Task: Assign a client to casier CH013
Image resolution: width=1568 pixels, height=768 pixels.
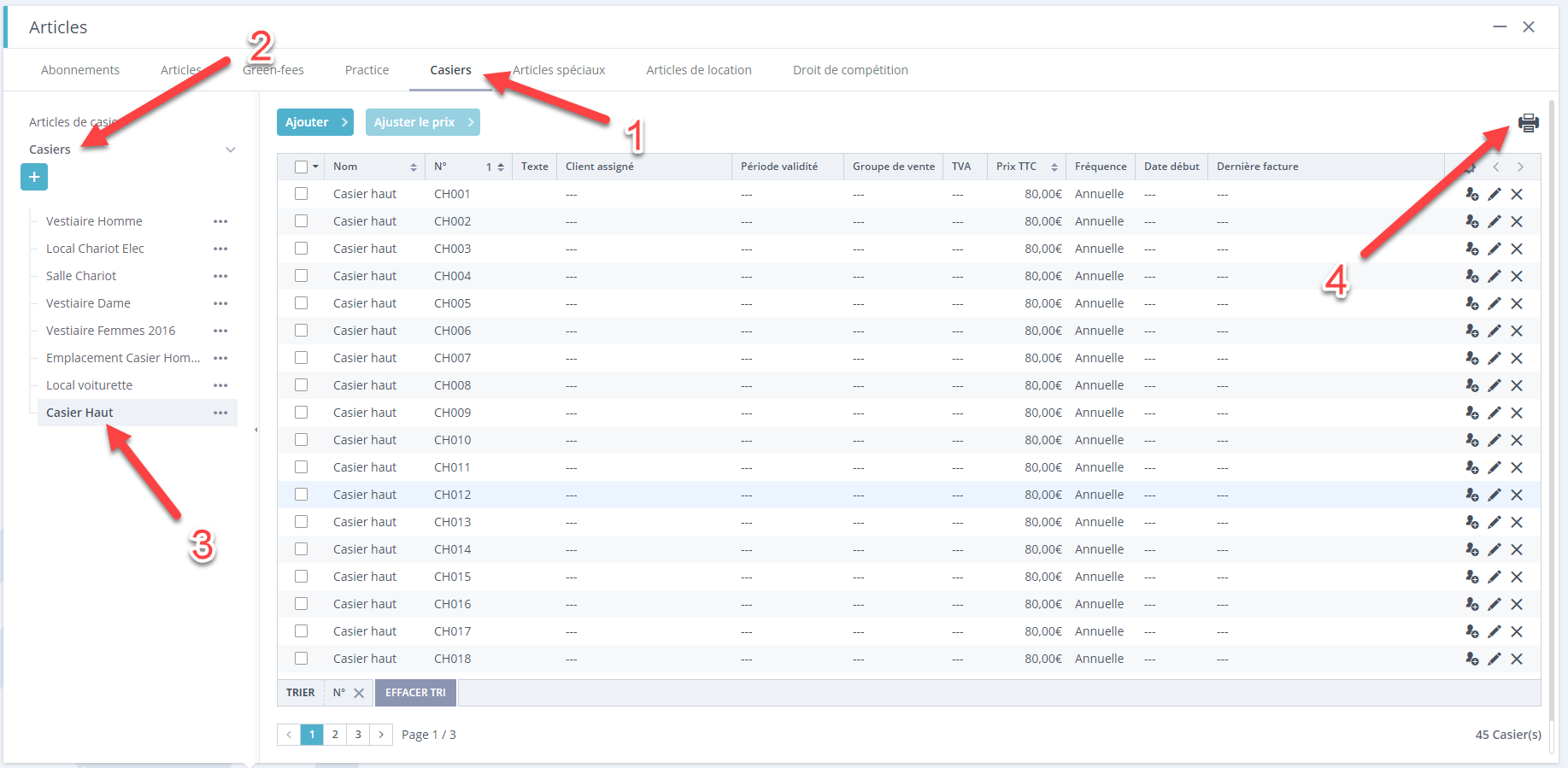Action: [x=1471, y=522]
